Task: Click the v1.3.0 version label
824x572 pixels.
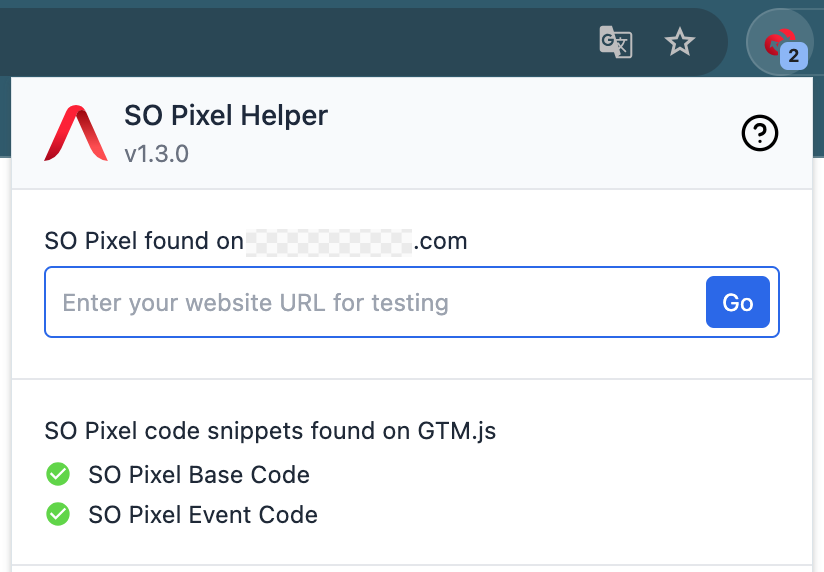Action: [156, 155]
